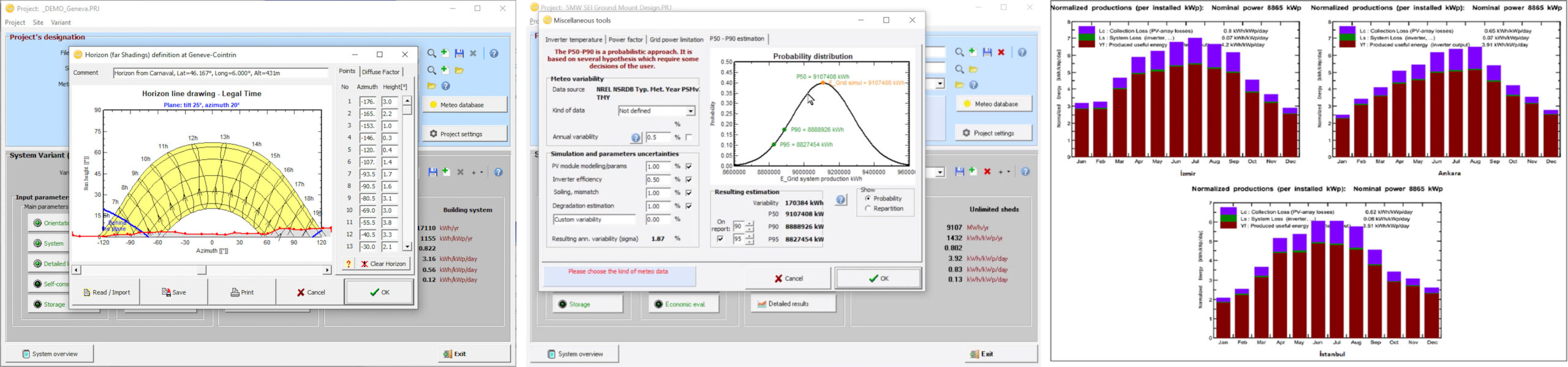Screen dimensions: 1568x367
Task: Open help icon in DEMO_Geneva project designation top row
Action: (x=494, y=53)
